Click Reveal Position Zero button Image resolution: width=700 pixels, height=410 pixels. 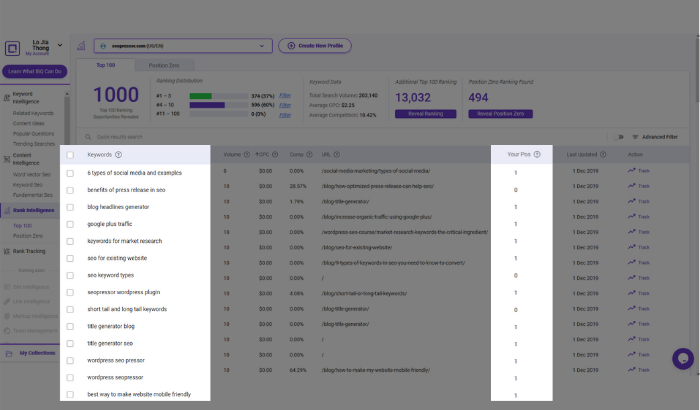click(x=500, y=114)
